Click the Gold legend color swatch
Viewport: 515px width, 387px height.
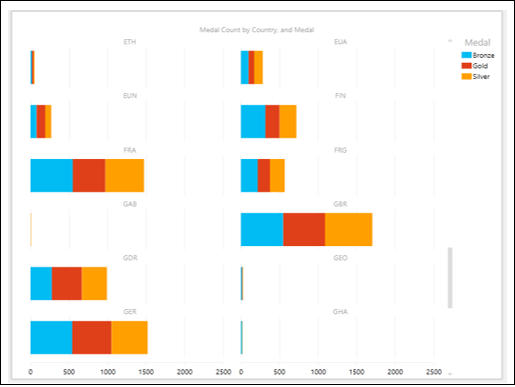pyautogui.click(x=466, y=66)
